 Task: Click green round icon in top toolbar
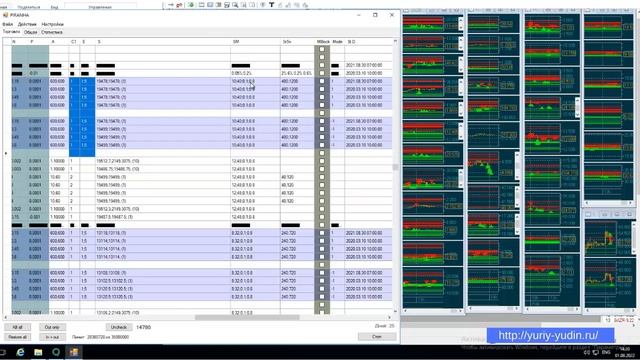[x=191, y=5]
